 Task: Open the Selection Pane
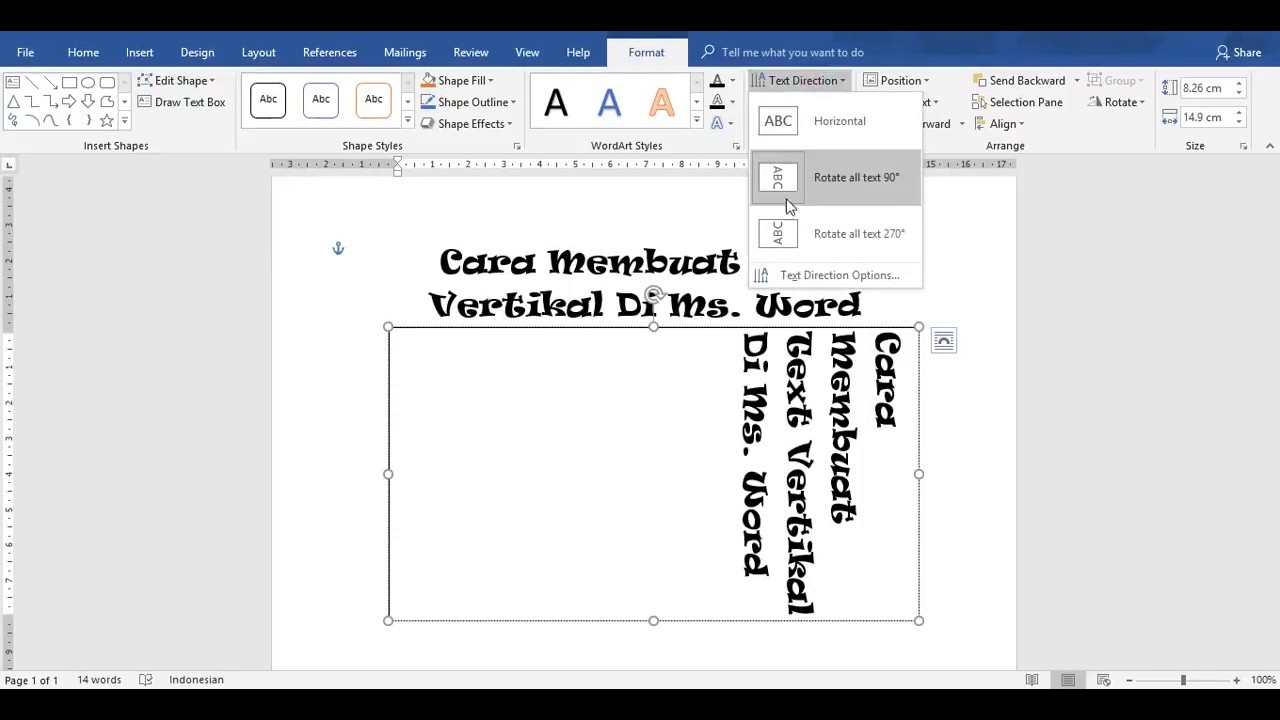click(1017, 102)
